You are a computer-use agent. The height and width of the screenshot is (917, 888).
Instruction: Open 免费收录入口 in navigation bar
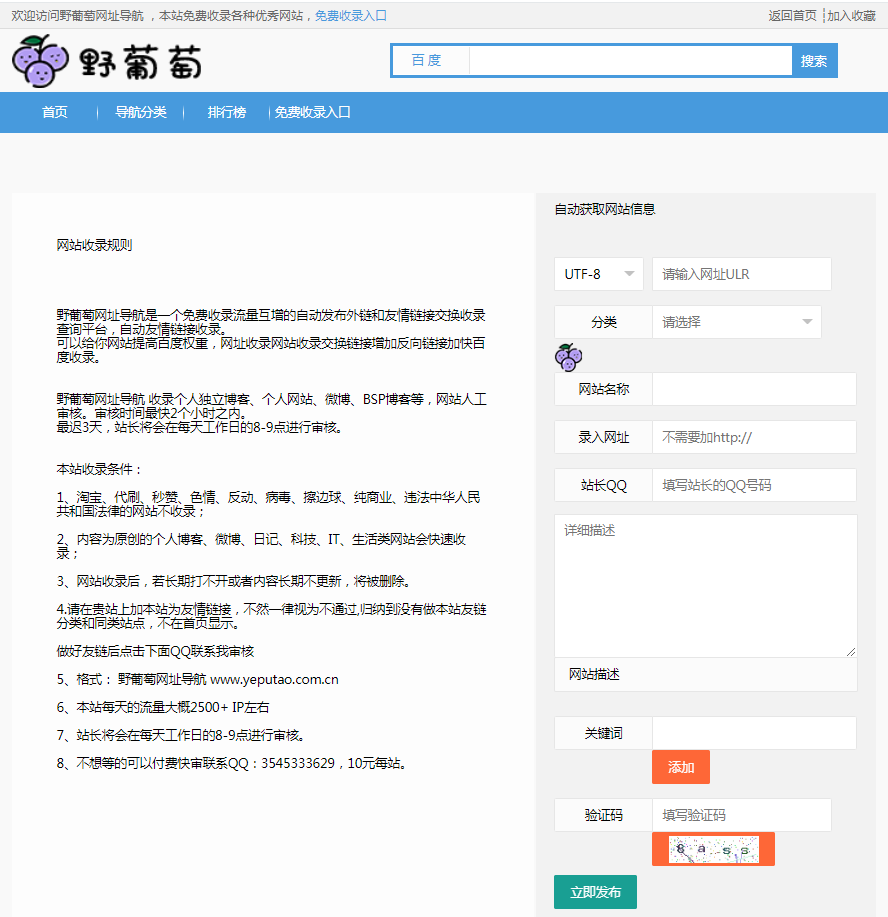tap(313, 113)
